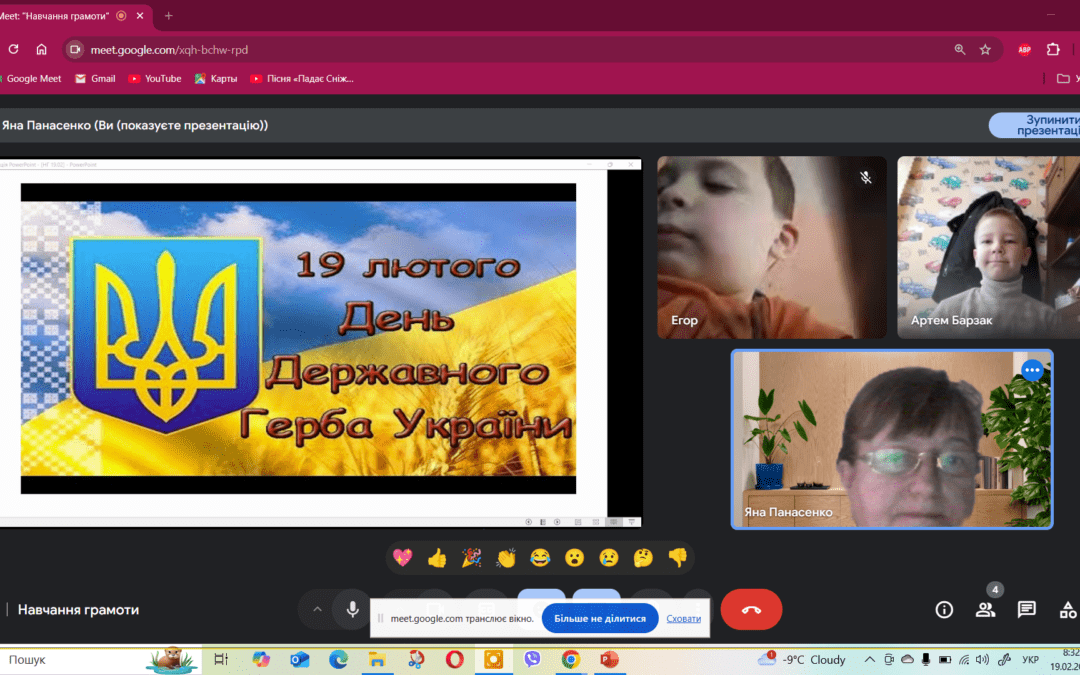Open the -9°C Cloudy weather widget
The image size is (1080, 675).
[801, 660]
